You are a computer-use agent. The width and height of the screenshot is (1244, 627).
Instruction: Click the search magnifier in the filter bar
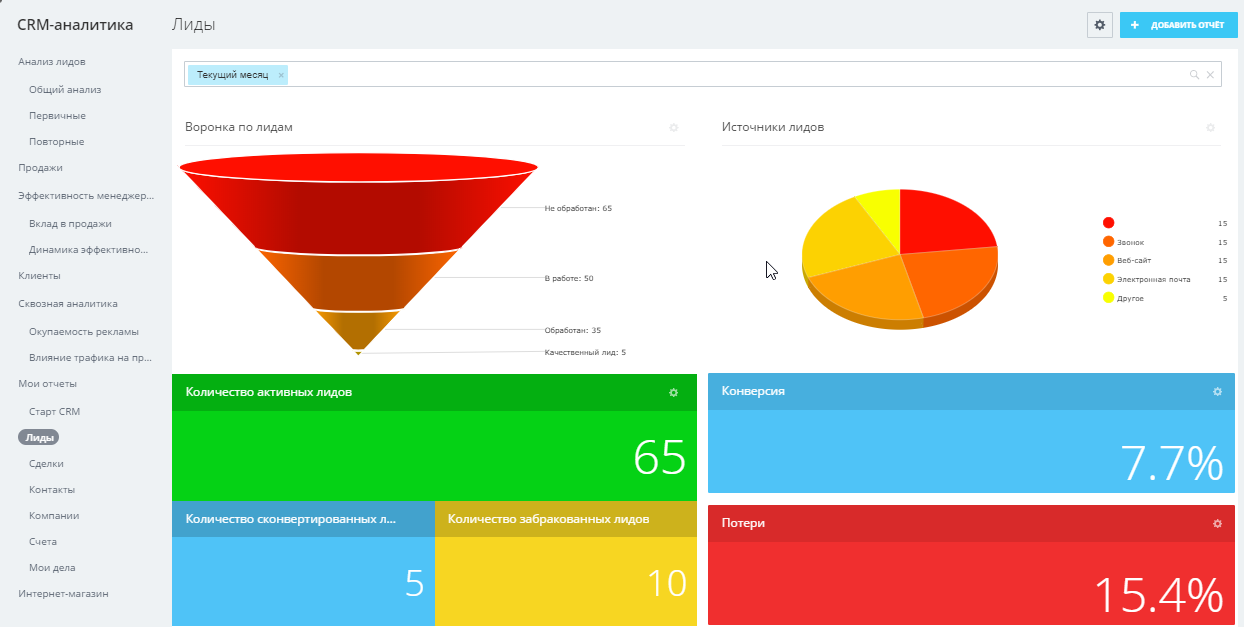click(x=1194, y=75)
